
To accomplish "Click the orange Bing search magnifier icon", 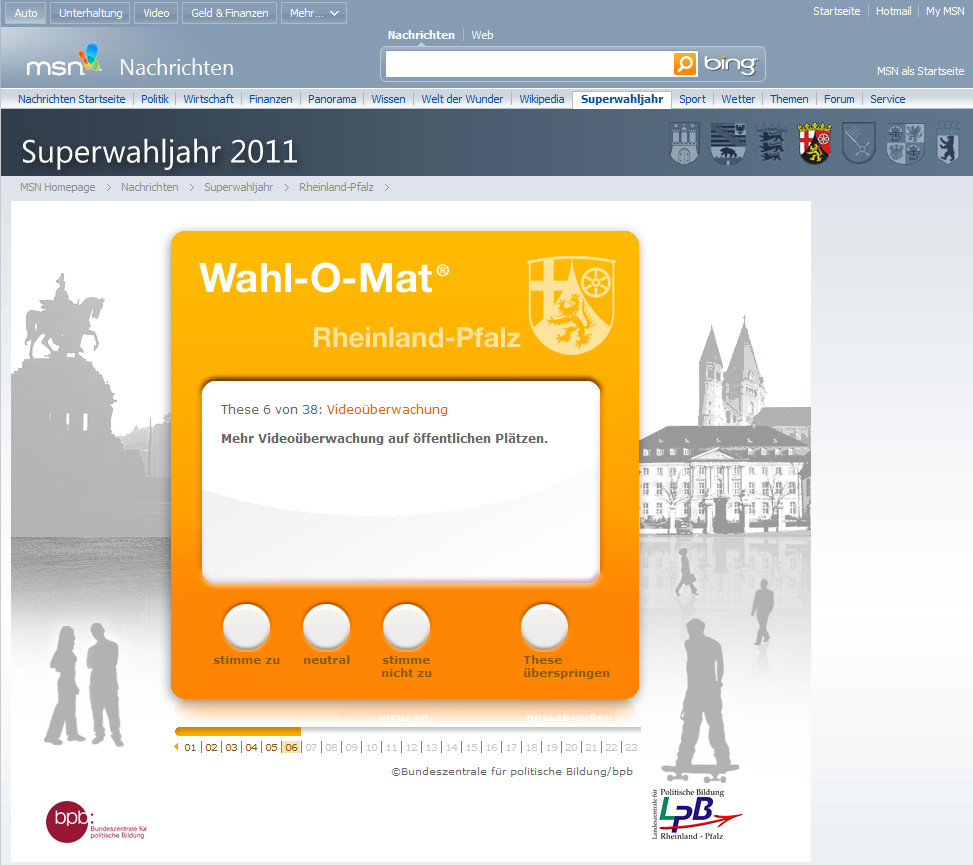I will tap(684, 63).
